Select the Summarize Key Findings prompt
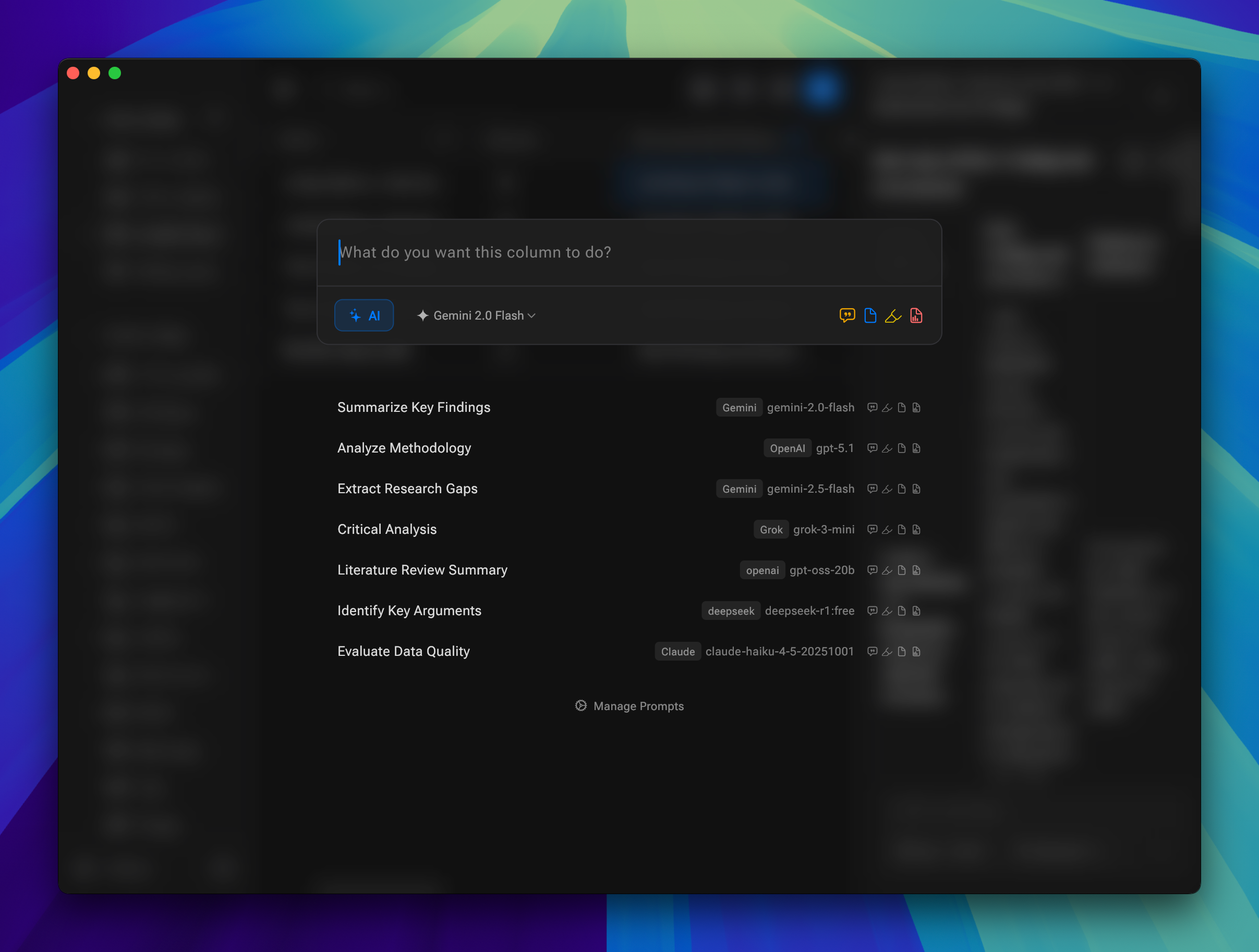This screenshot has height=952, width=1259. pyautogui.click(x=414, y=407)
